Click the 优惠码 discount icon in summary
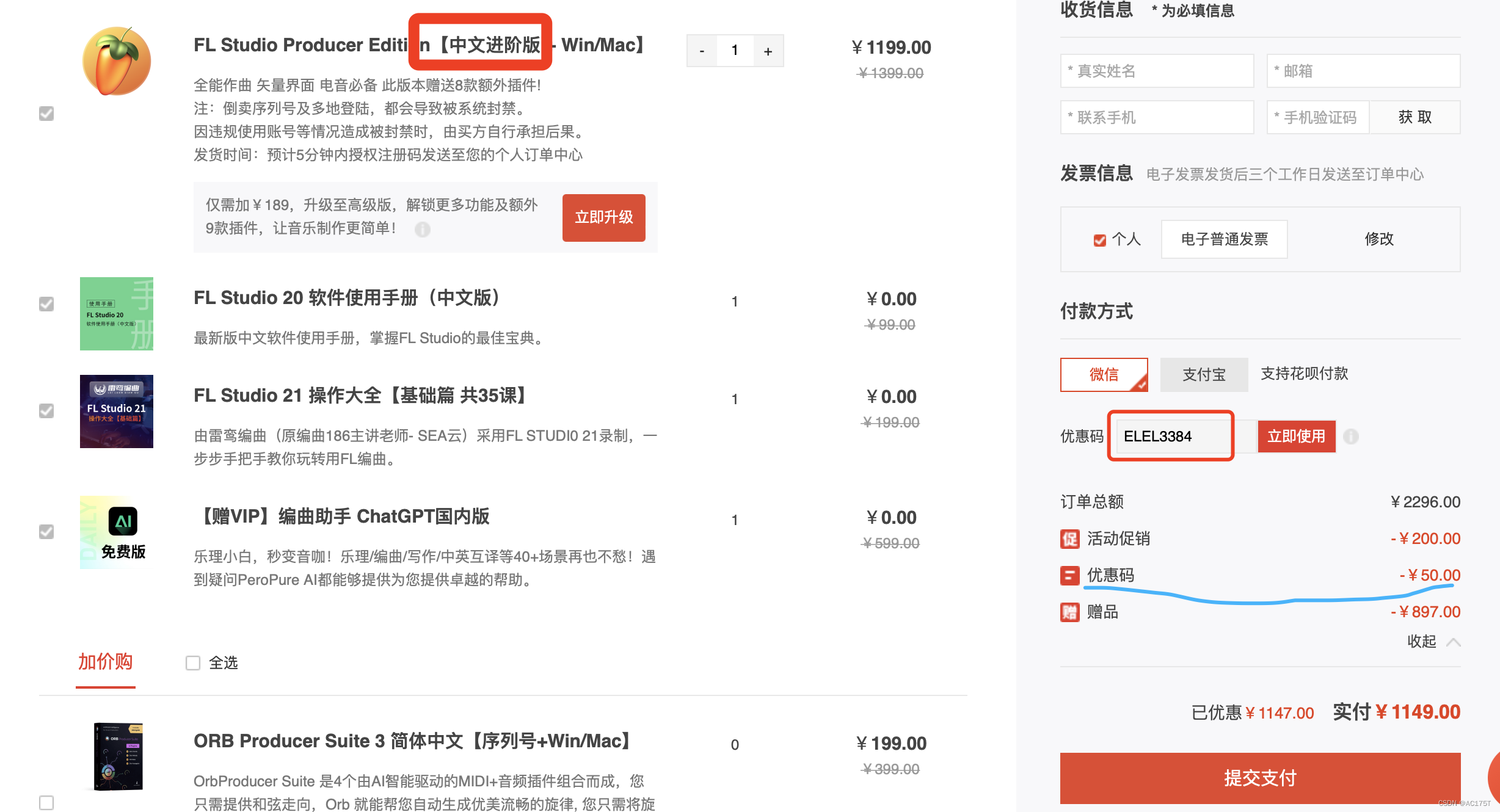The height and width of the screenshot is (812, 1500). tap(1070, 575)
